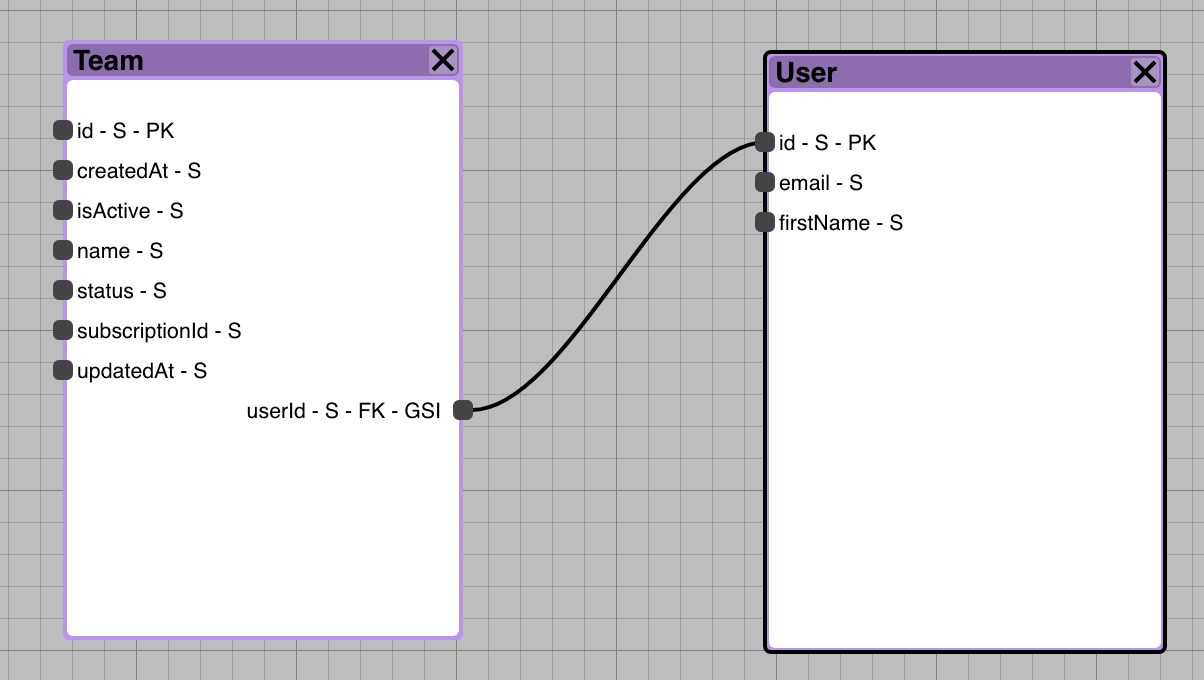Viewport: 1204px width, 680px height.
Task: Click port beside createdAt - S
Action: 63,170
